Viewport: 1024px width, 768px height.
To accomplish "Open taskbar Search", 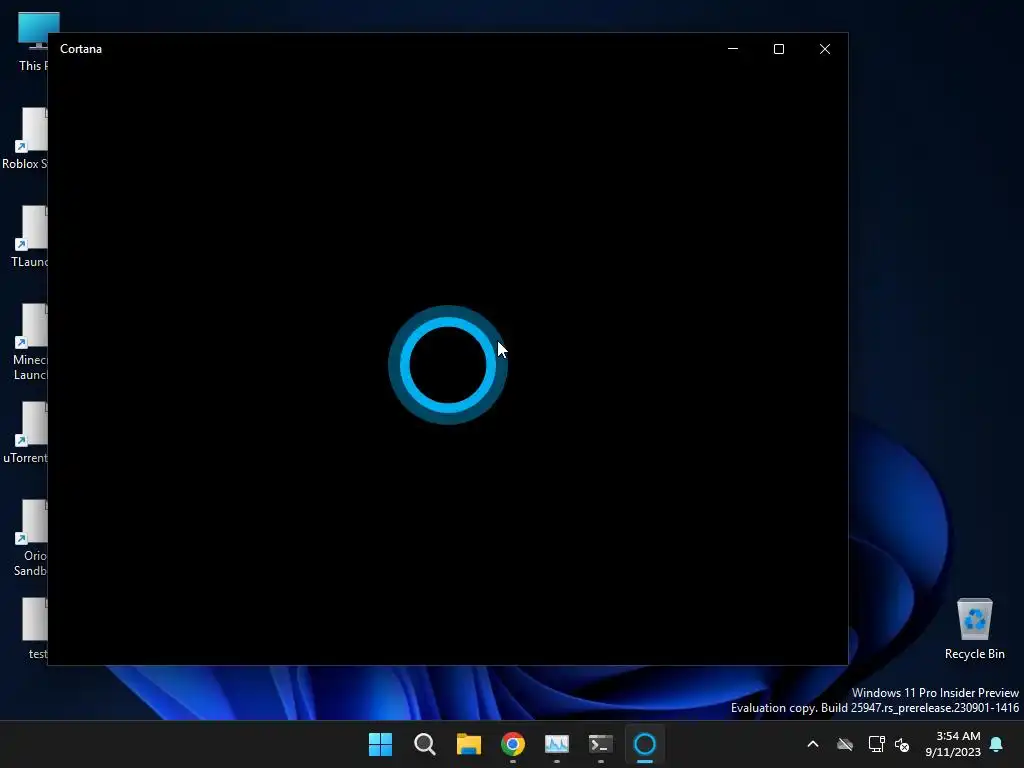I will click(x=424, y=744).
